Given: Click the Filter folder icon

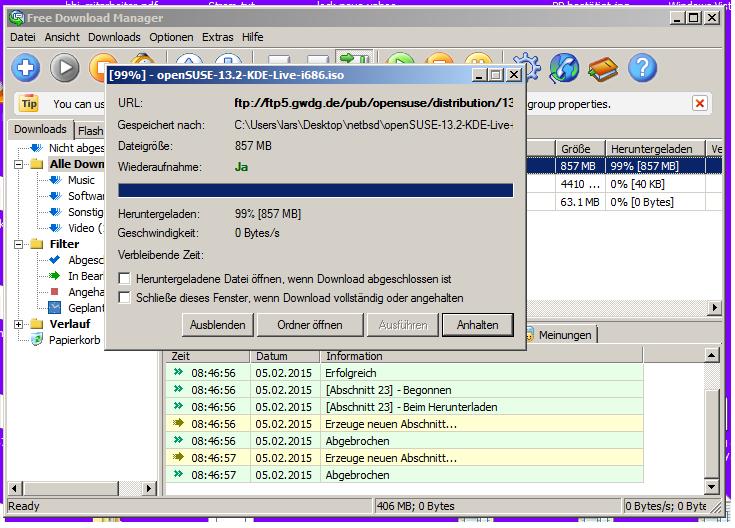Looking at the screenshot, I should (37, 244).
